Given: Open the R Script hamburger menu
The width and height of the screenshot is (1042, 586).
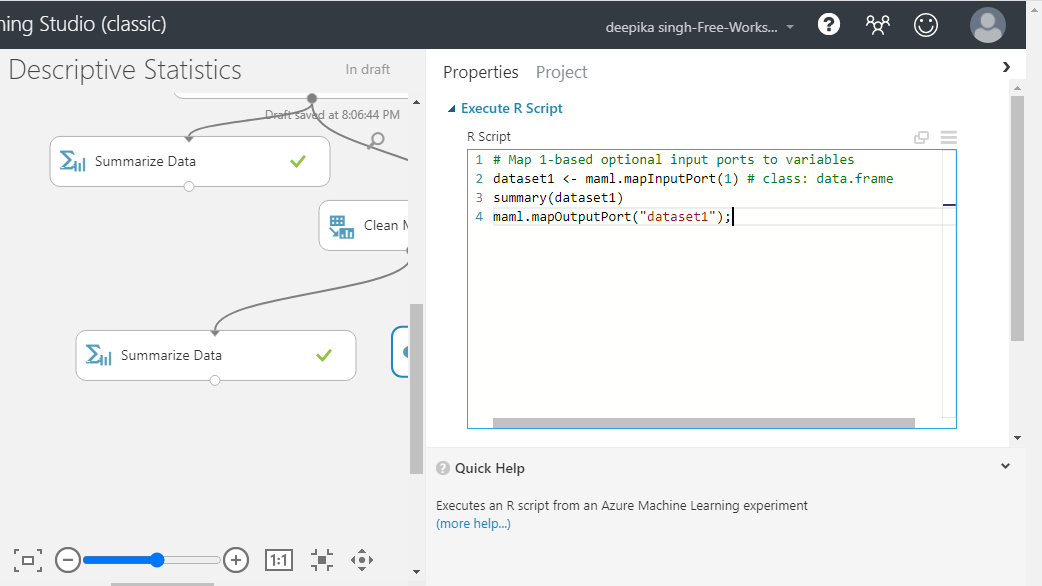Looking at the screenshot, I should (949, 138).
